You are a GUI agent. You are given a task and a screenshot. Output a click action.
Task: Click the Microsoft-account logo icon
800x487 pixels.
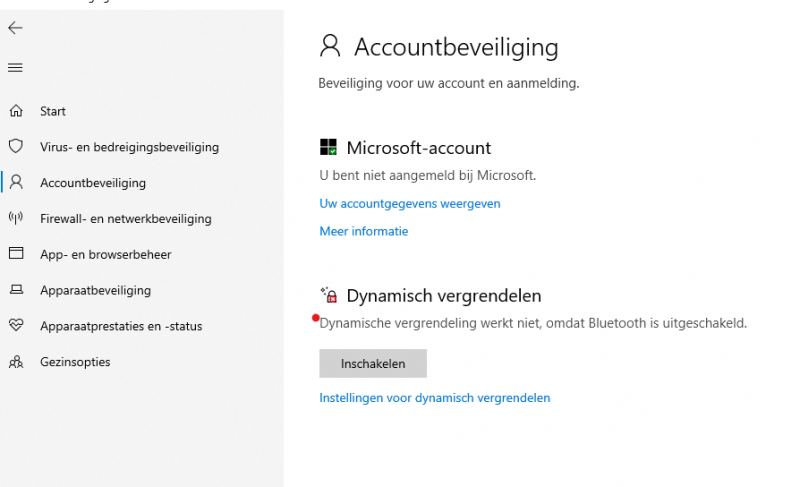click(x=328, y=148)
